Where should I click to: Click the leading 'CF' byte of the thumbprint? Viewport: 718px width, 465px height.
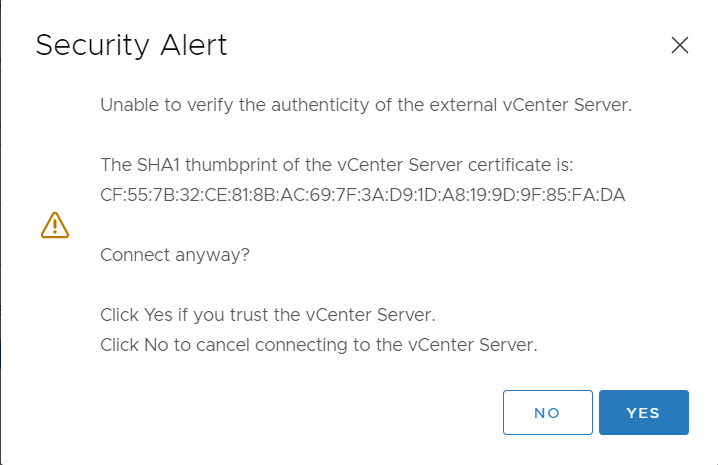[x=110, y=195]
